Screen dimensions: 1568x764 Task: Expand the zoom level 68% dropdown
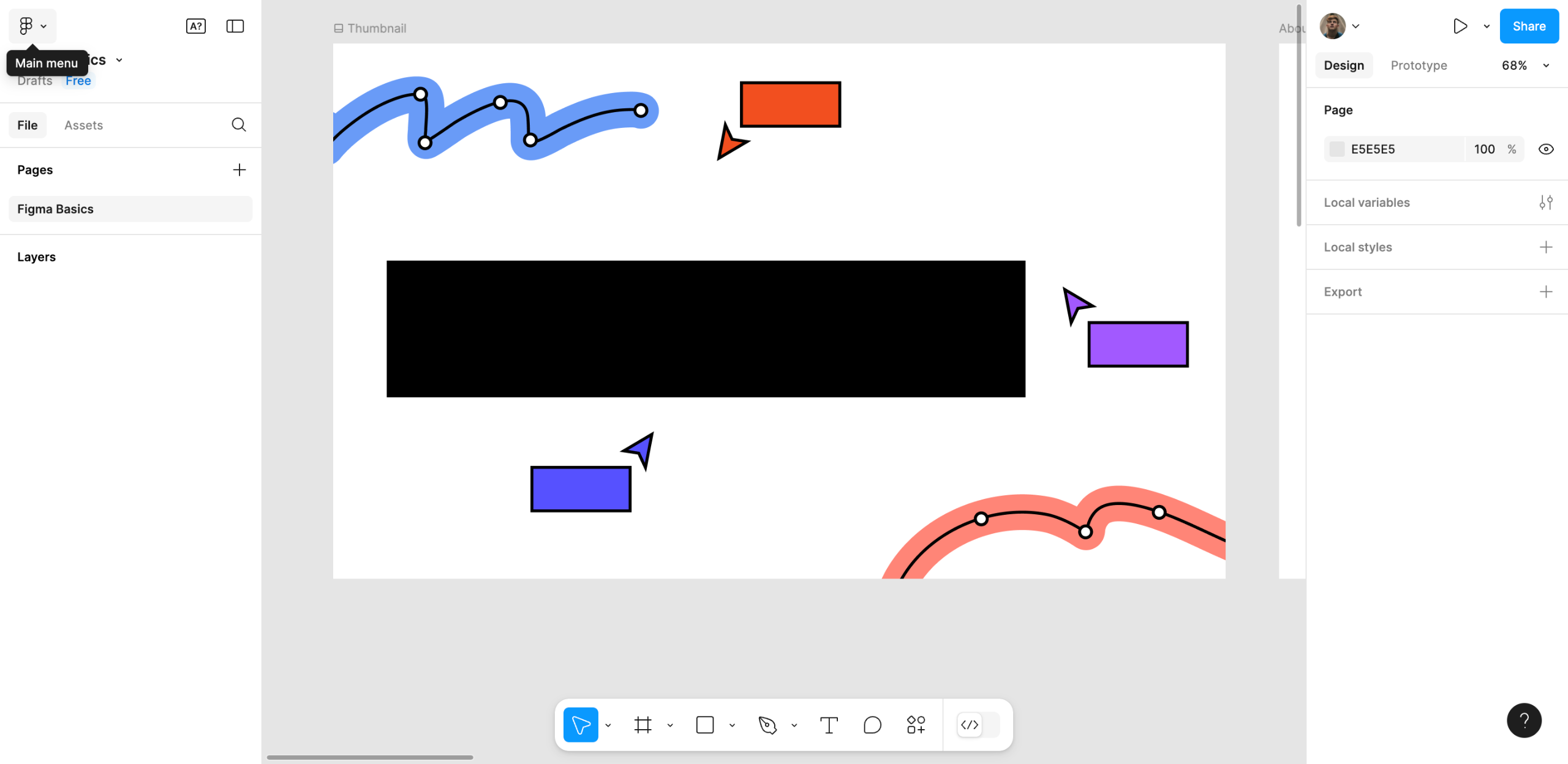pyautogui.click(x=1546, y=66)
